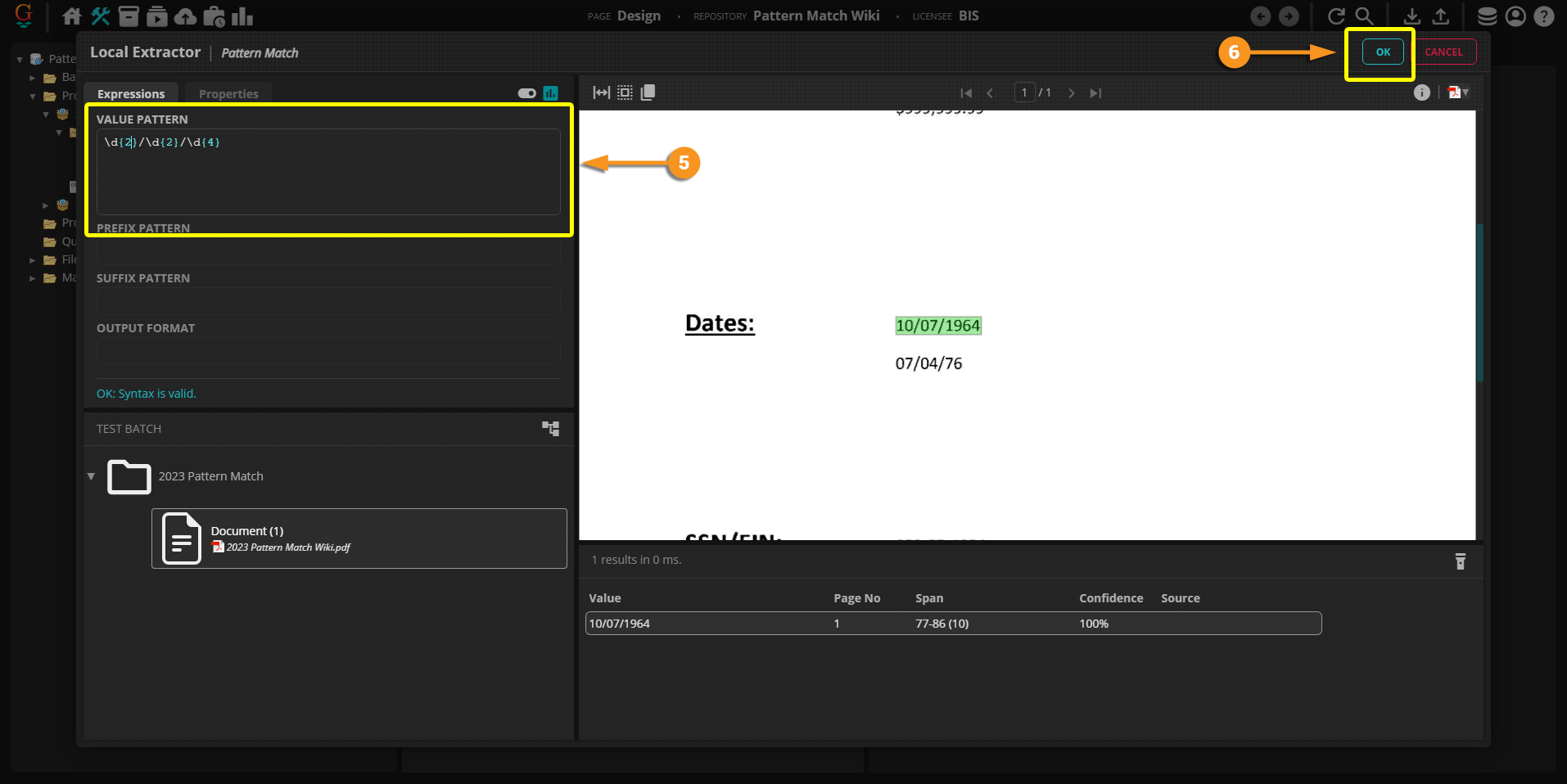
Task: Open search with the magnifier icon
Action: pos(1364,16)
